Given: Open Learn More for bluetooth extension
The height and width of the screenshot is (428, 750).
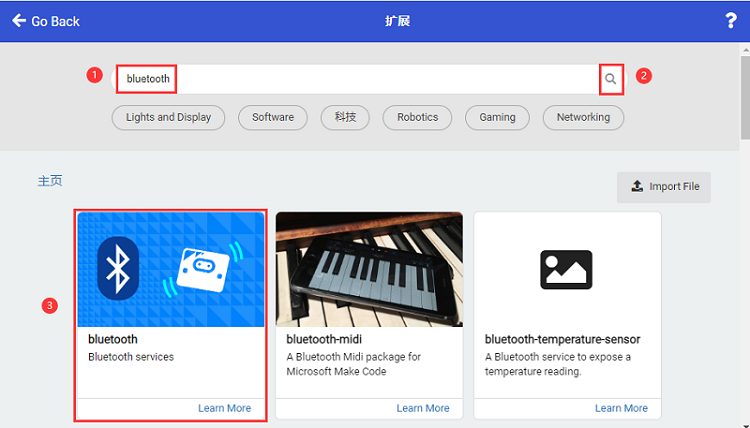Looking at the screenshot, I should tap(224, 408).
